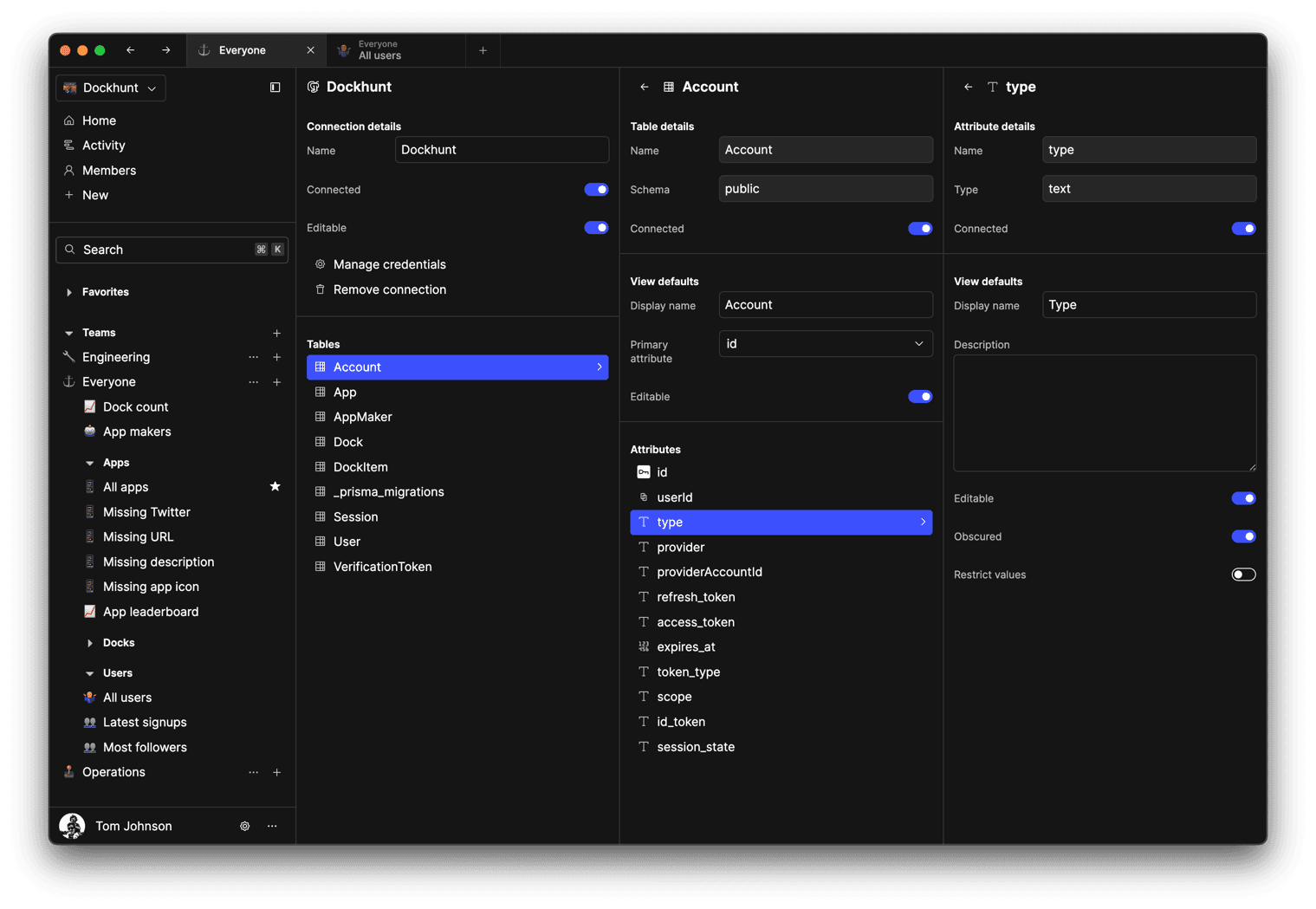Click the search magnifier icon
The height and width of the screenshot is (909, 1316).
(x=70, y=250)
